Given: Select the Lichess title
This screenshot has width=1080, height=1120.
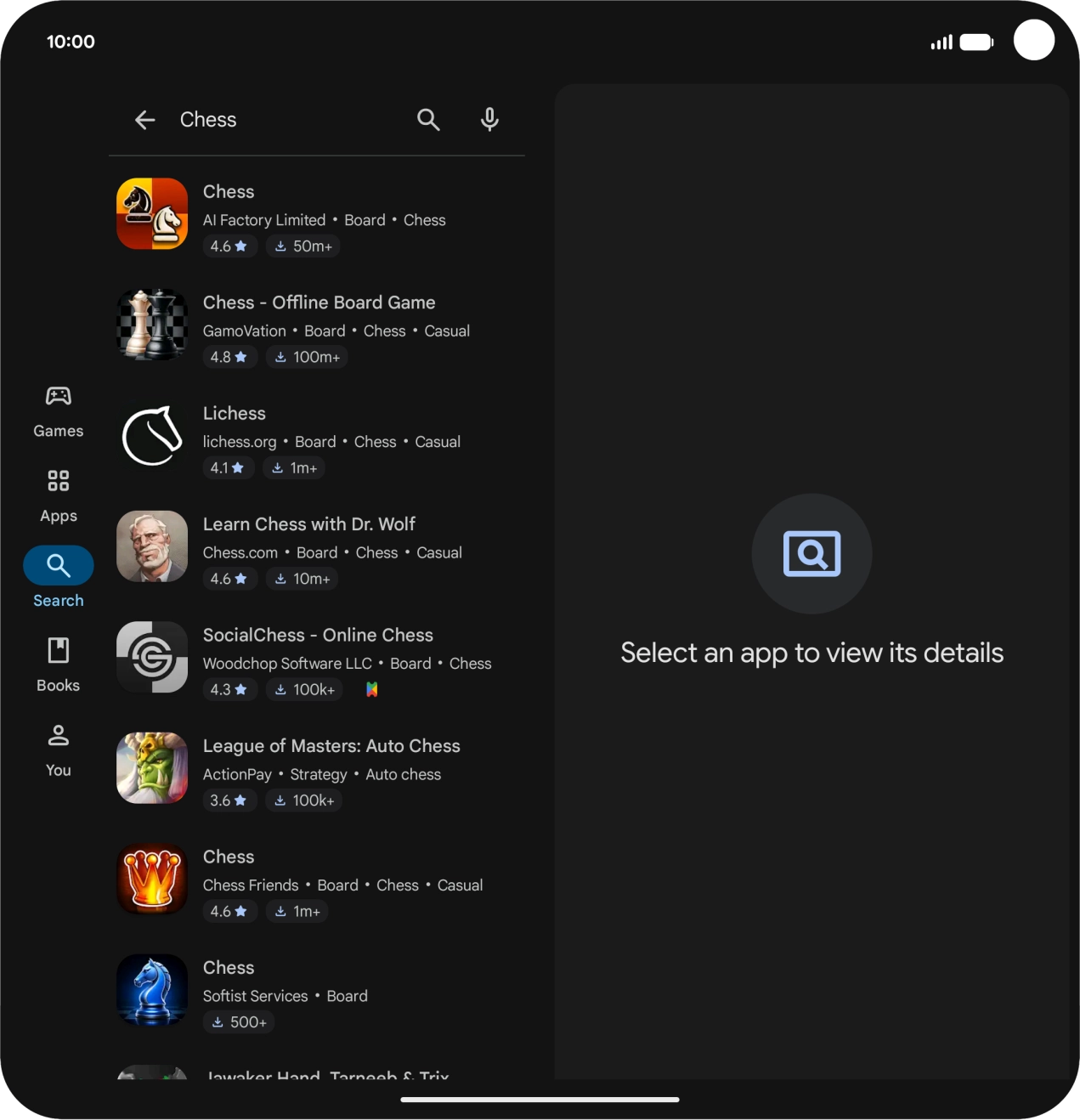Looking at the screenshot, I should point(235,413).
